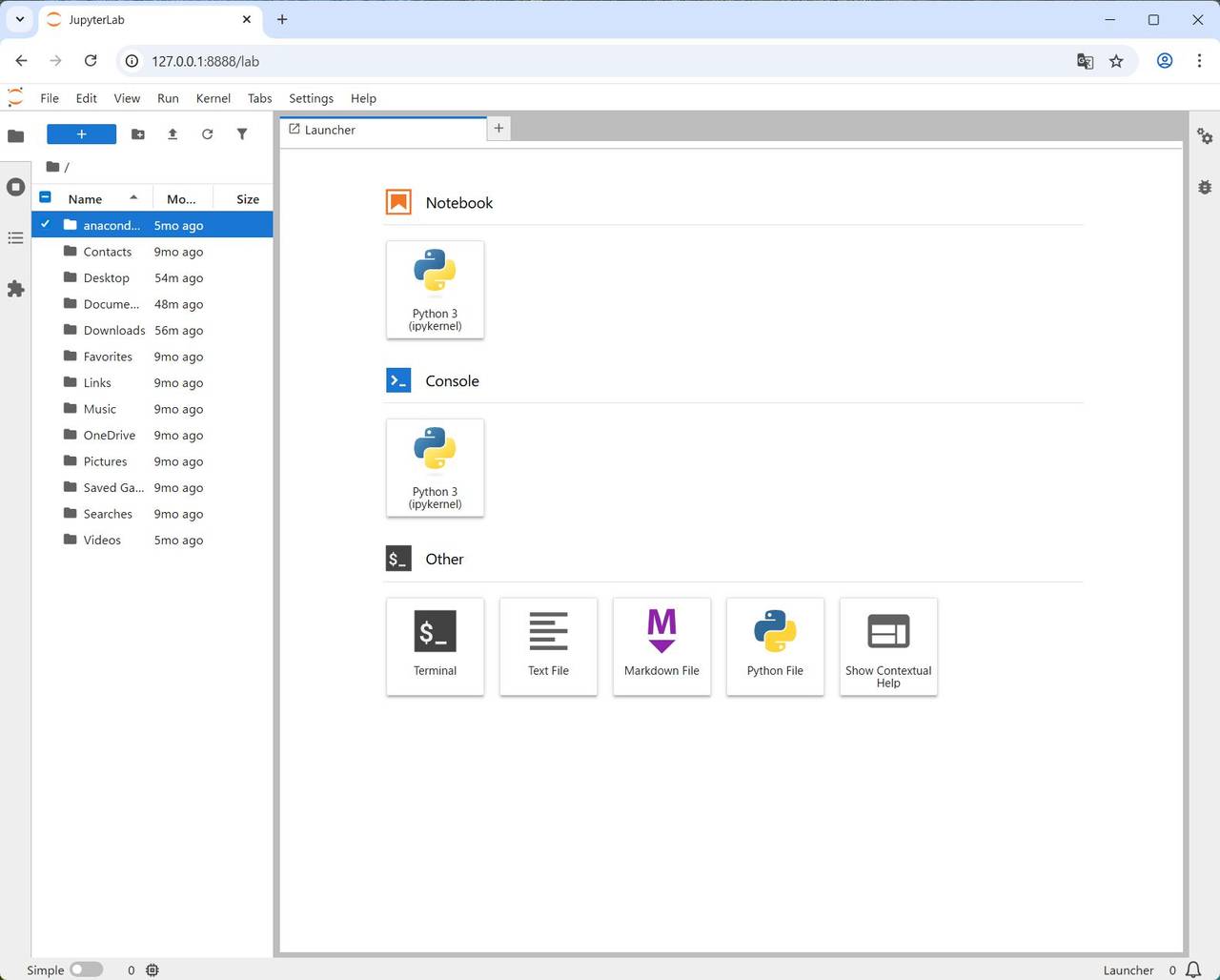1220x980 pixels.
Task: Create a new Markdown File
Action: [x=661, y=646]
